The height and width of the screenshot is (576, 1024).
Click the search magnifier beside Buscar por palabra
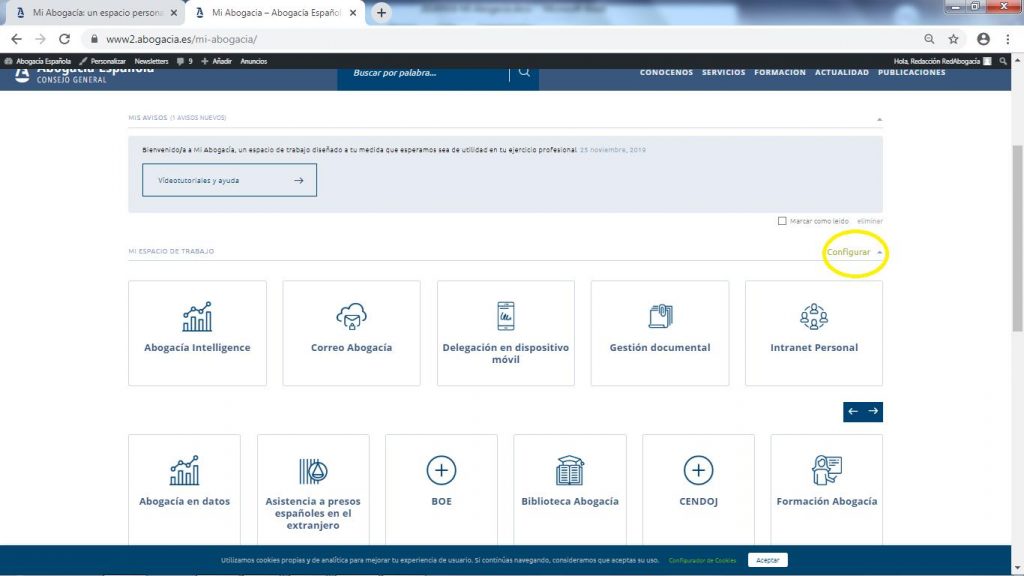click(524, 72)
